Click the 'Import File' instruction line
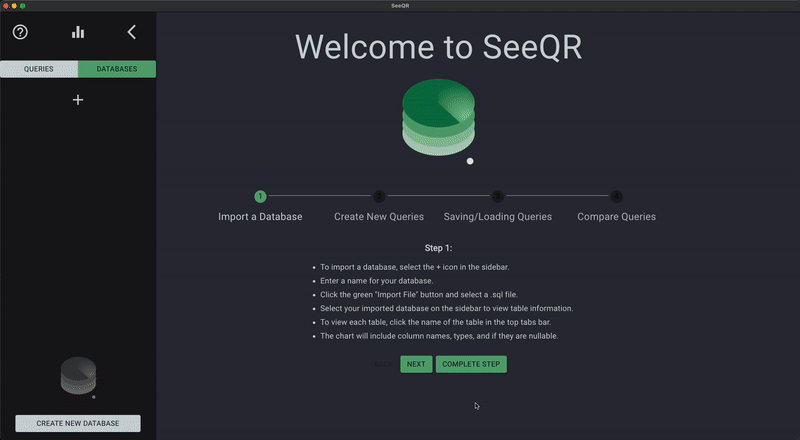This screenshot has width=800, height=440. click(419, 295)
